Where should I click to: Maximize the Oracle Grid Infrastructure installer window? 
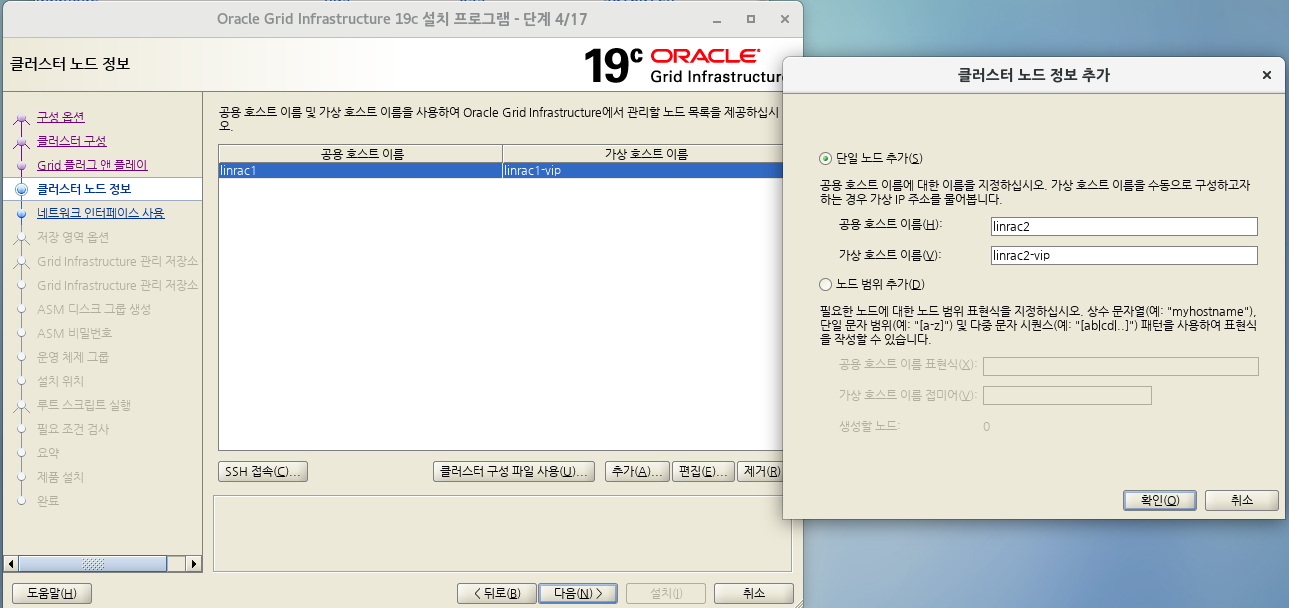click(751, 20)
